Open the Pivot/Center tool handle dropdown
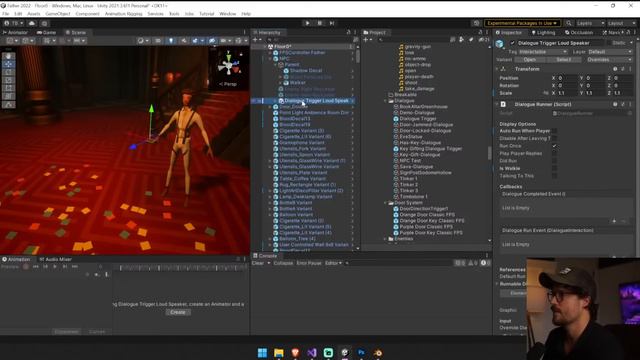 tap(13, 40)
